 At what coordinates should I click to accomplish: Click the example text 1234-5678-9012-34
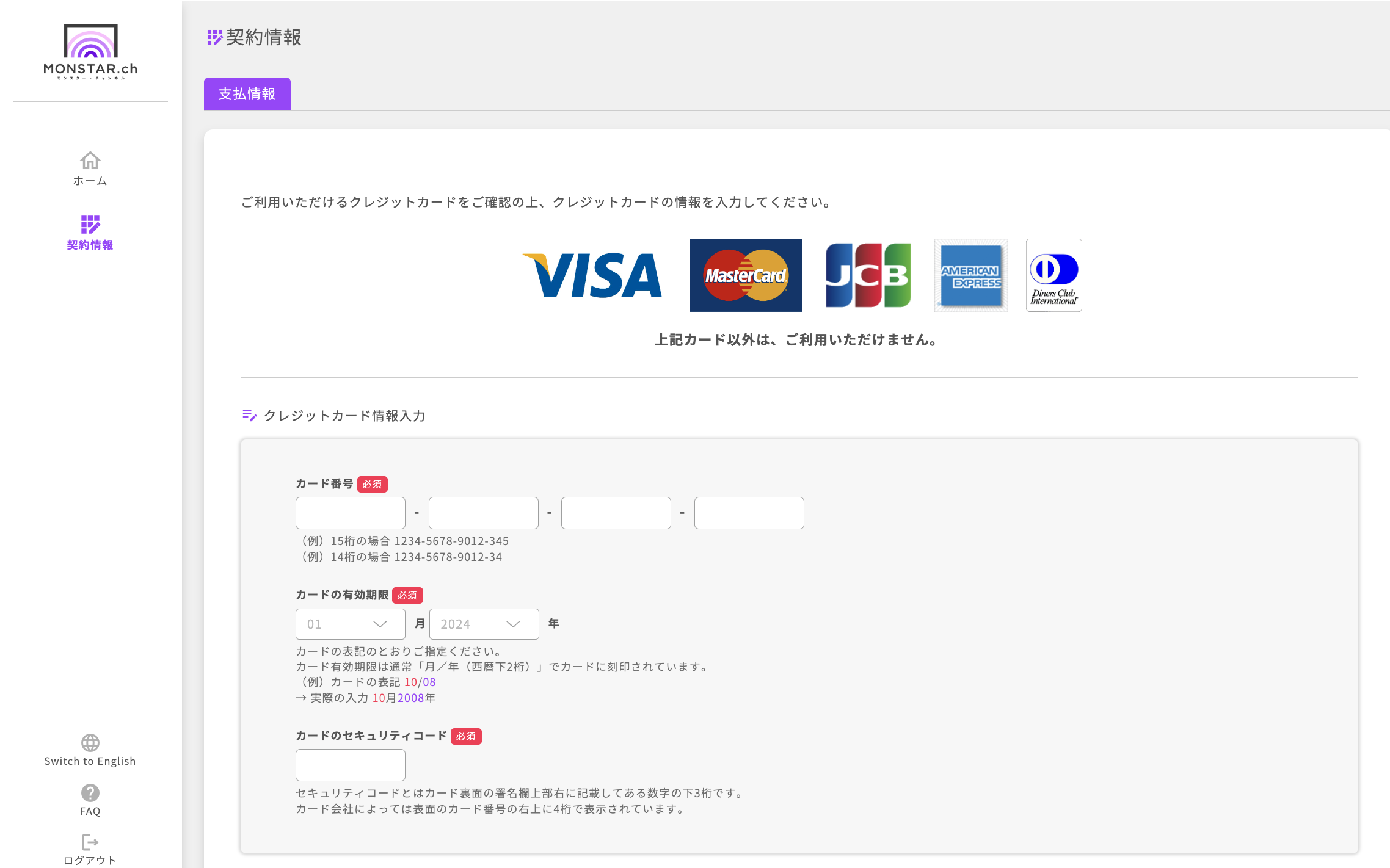(x=448, y=557)
